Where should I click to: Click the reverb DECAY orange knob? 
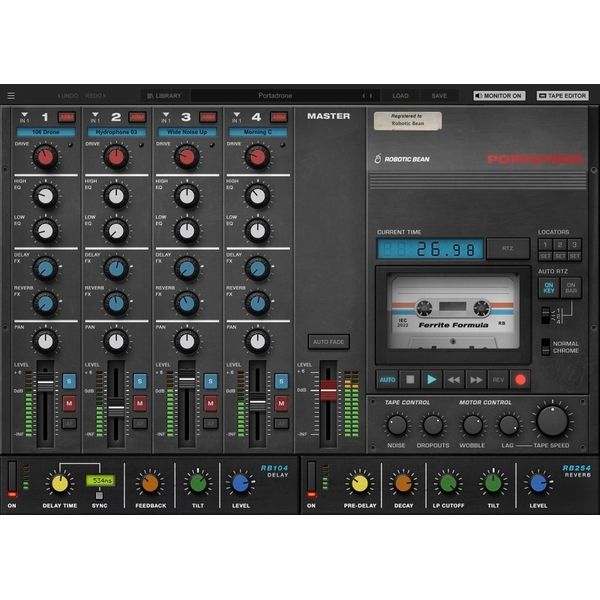403,484
